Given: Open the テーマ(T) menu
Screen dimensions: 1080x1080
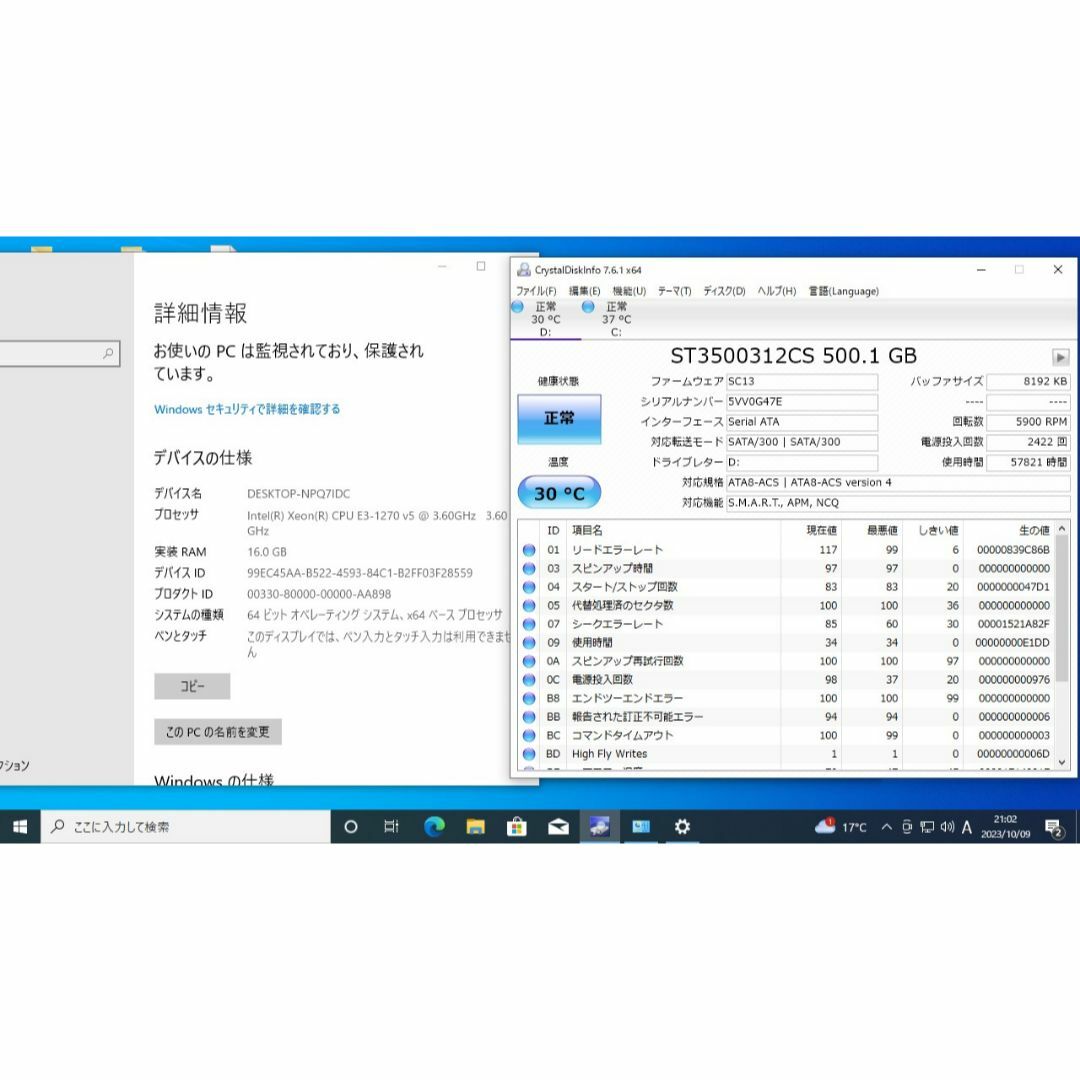Looking at the screenshot, I should coord(674,291).
